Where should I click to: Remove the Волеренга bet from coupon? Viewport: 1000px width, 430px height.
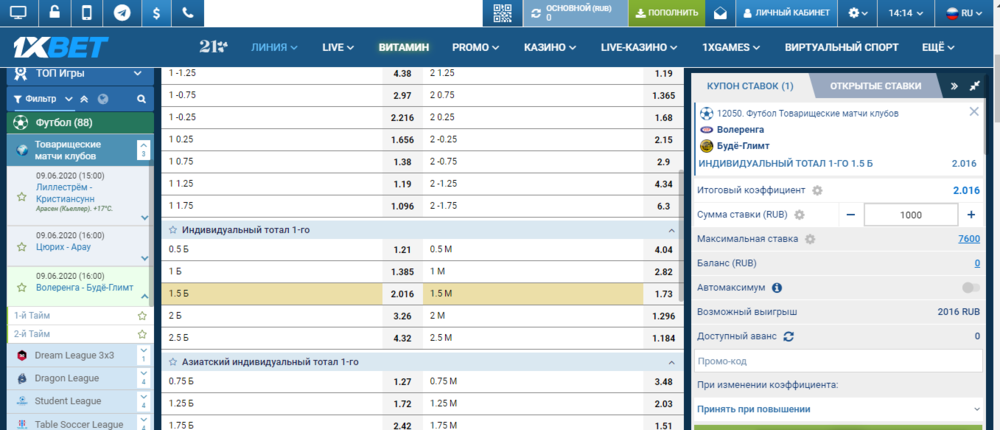coord(974,112)
